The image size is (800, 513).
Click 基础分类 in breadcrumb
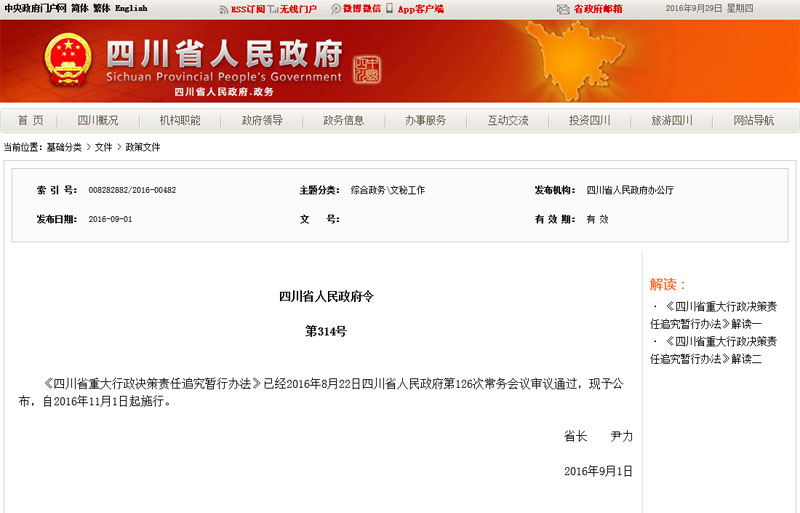point(64,147)
